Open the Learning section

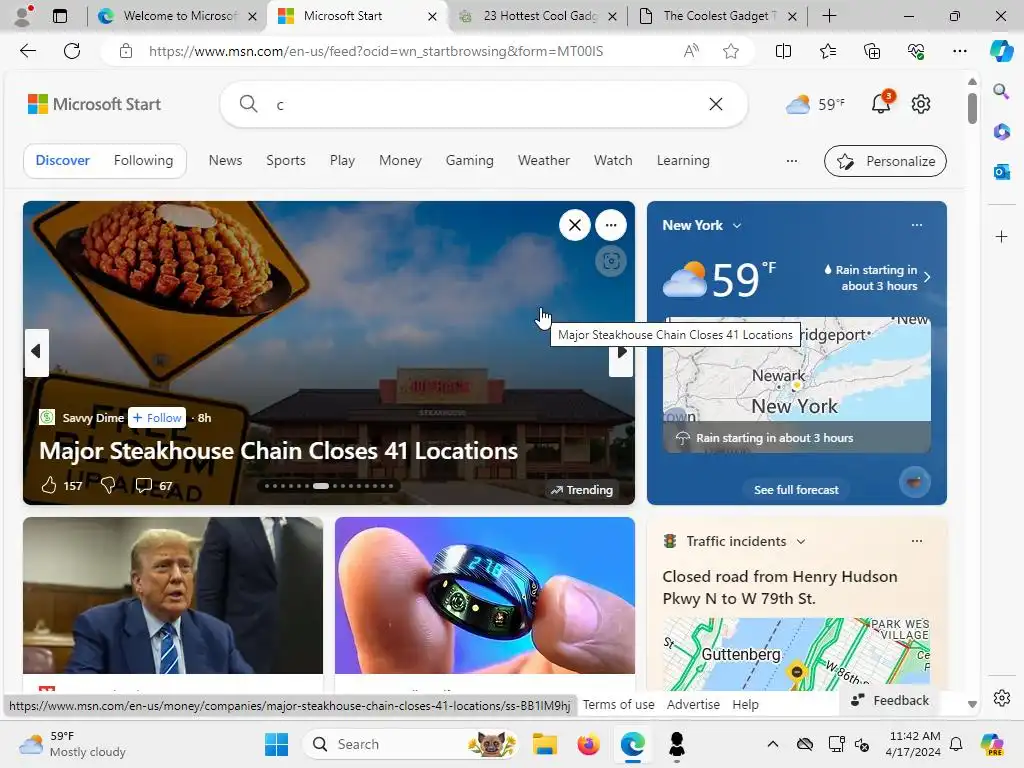click(x=683, y=161)
